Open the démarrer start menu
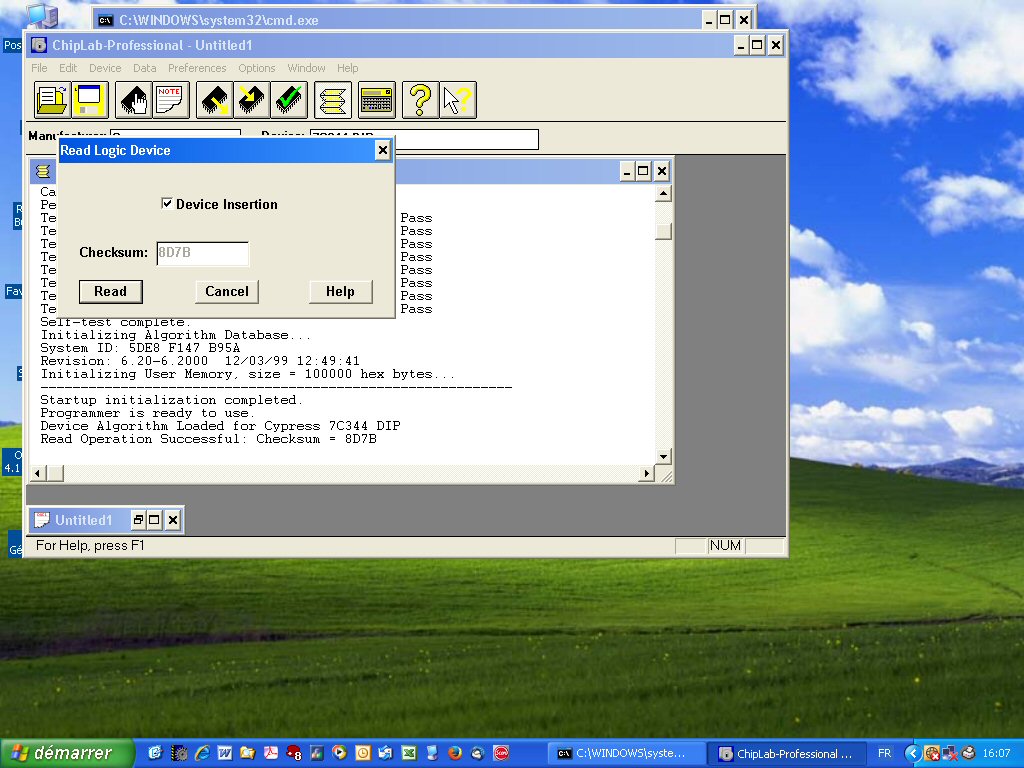This screenshot has width=1024, height=768. click(x=67, y=753)
